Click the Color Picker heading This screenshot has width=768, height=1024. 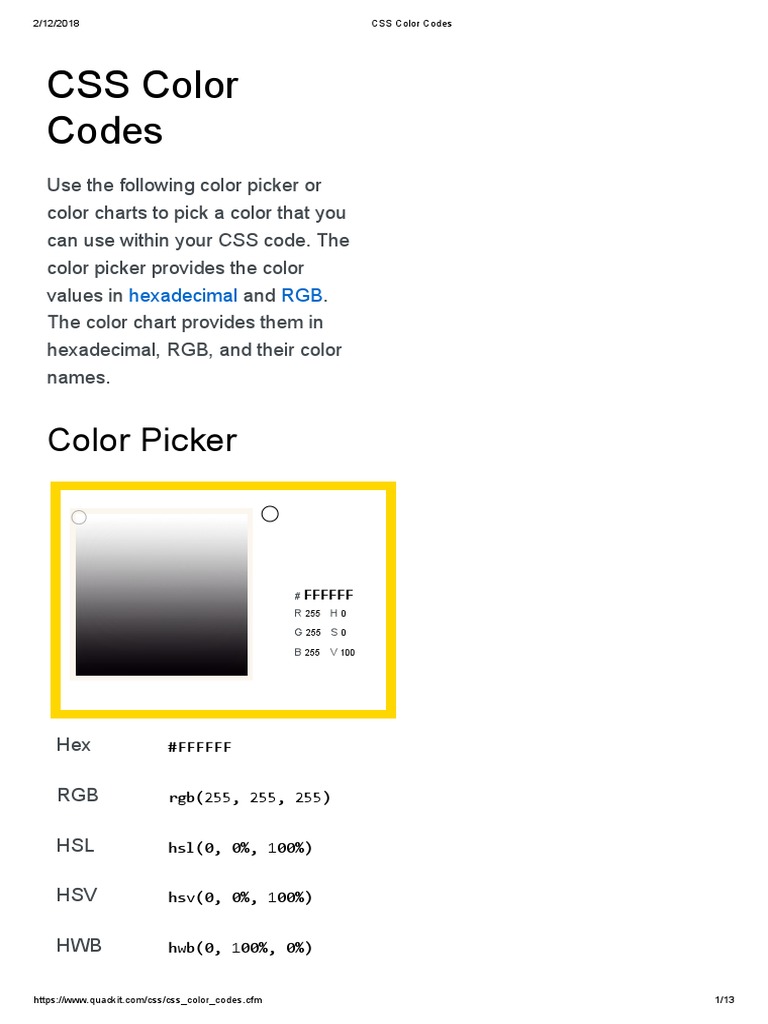click(142, 440)
